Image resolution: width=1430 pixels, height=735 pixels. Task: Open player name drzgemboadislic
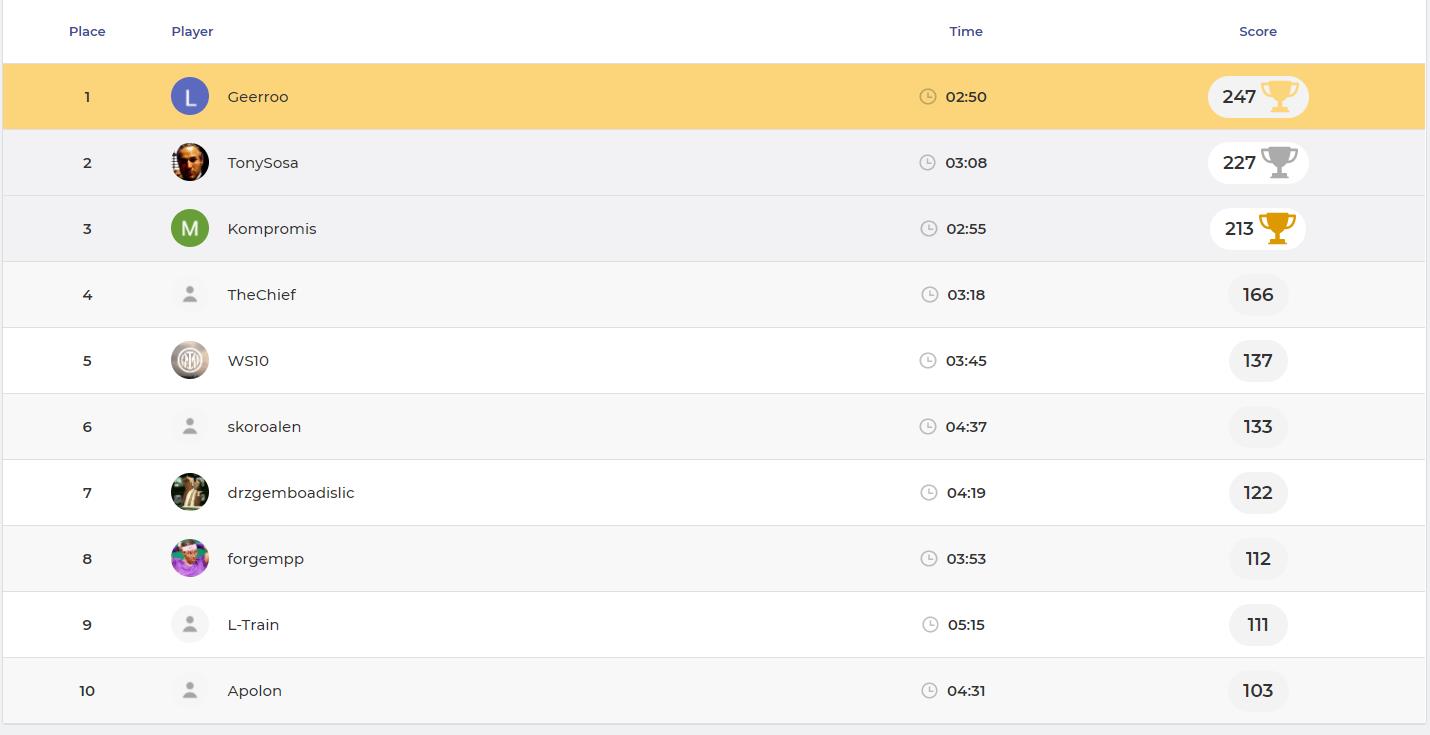[x=291, y=493]
